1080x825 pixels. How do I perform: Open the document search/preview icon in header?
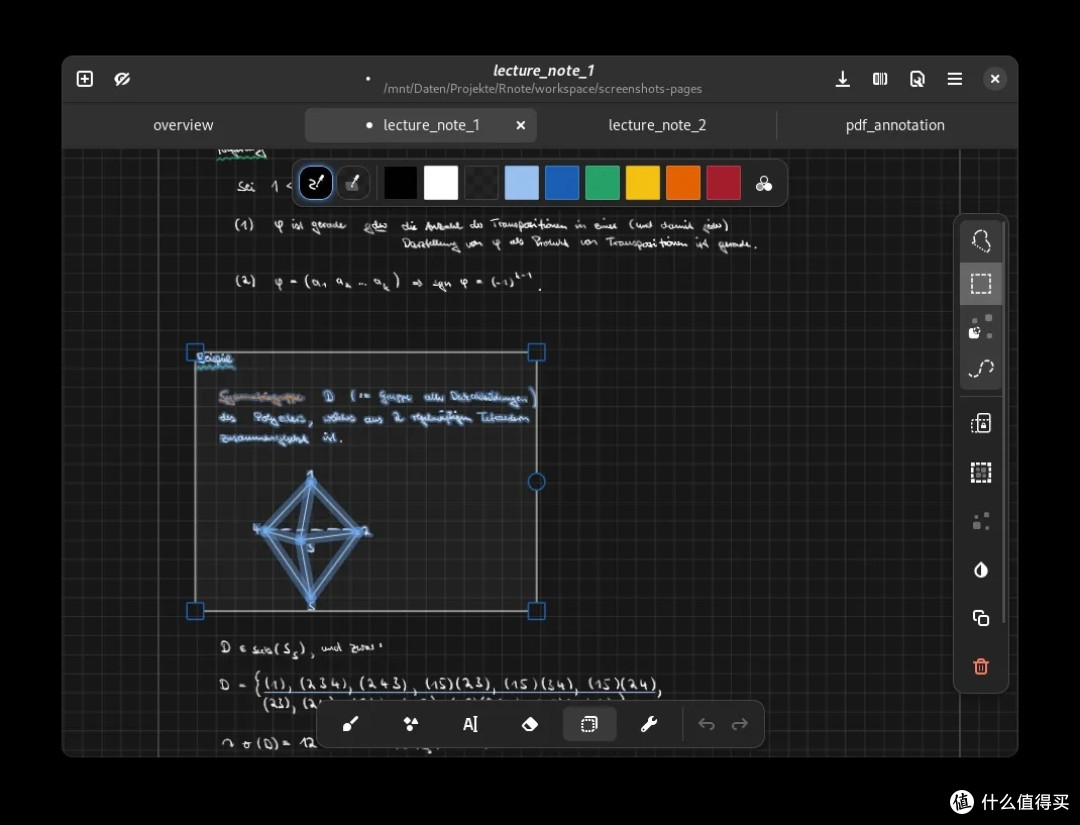(x=917, y=79)
